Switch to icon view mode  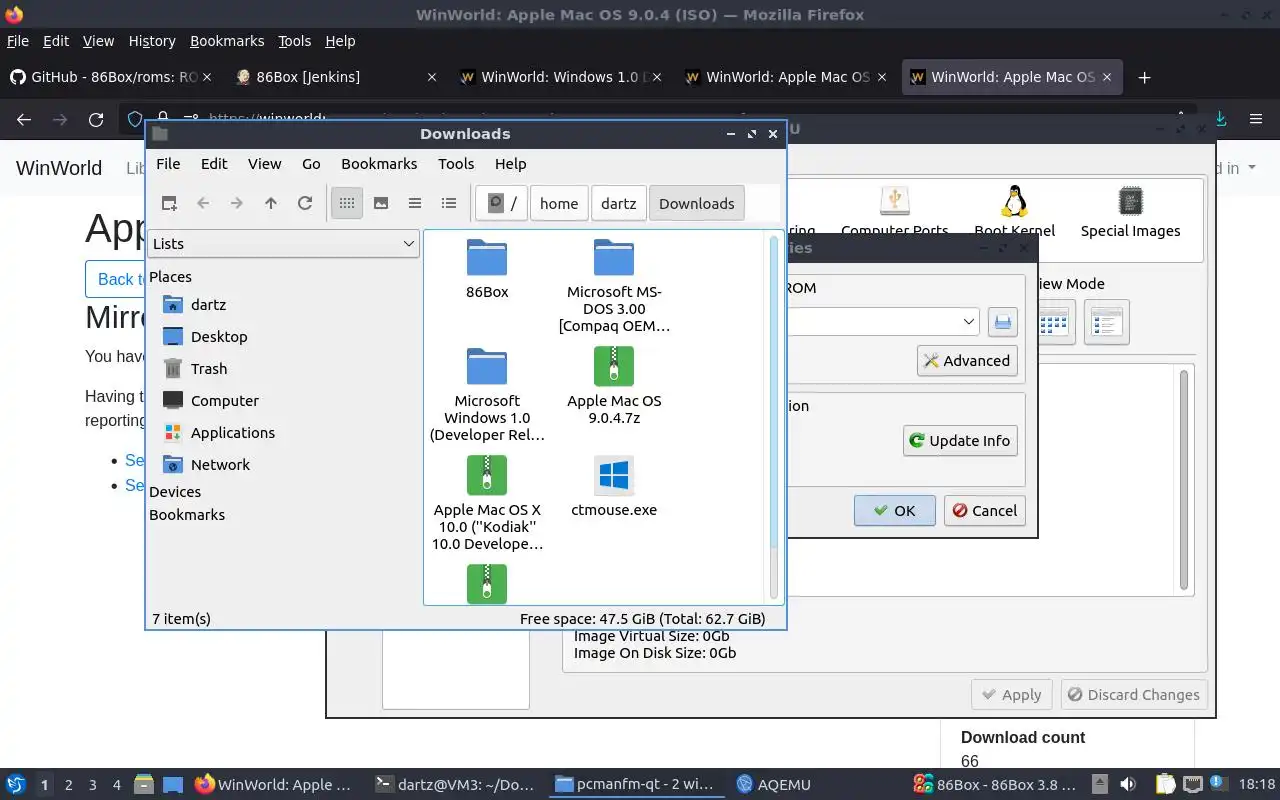point(347,203)
